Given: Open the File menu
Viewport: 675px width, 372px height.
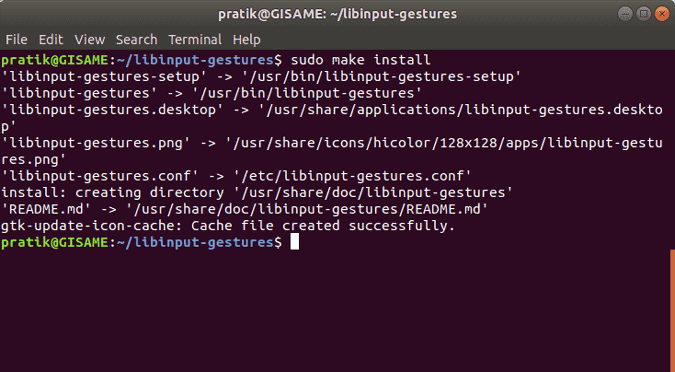Looking at the screenshot, I should point(16,40).
